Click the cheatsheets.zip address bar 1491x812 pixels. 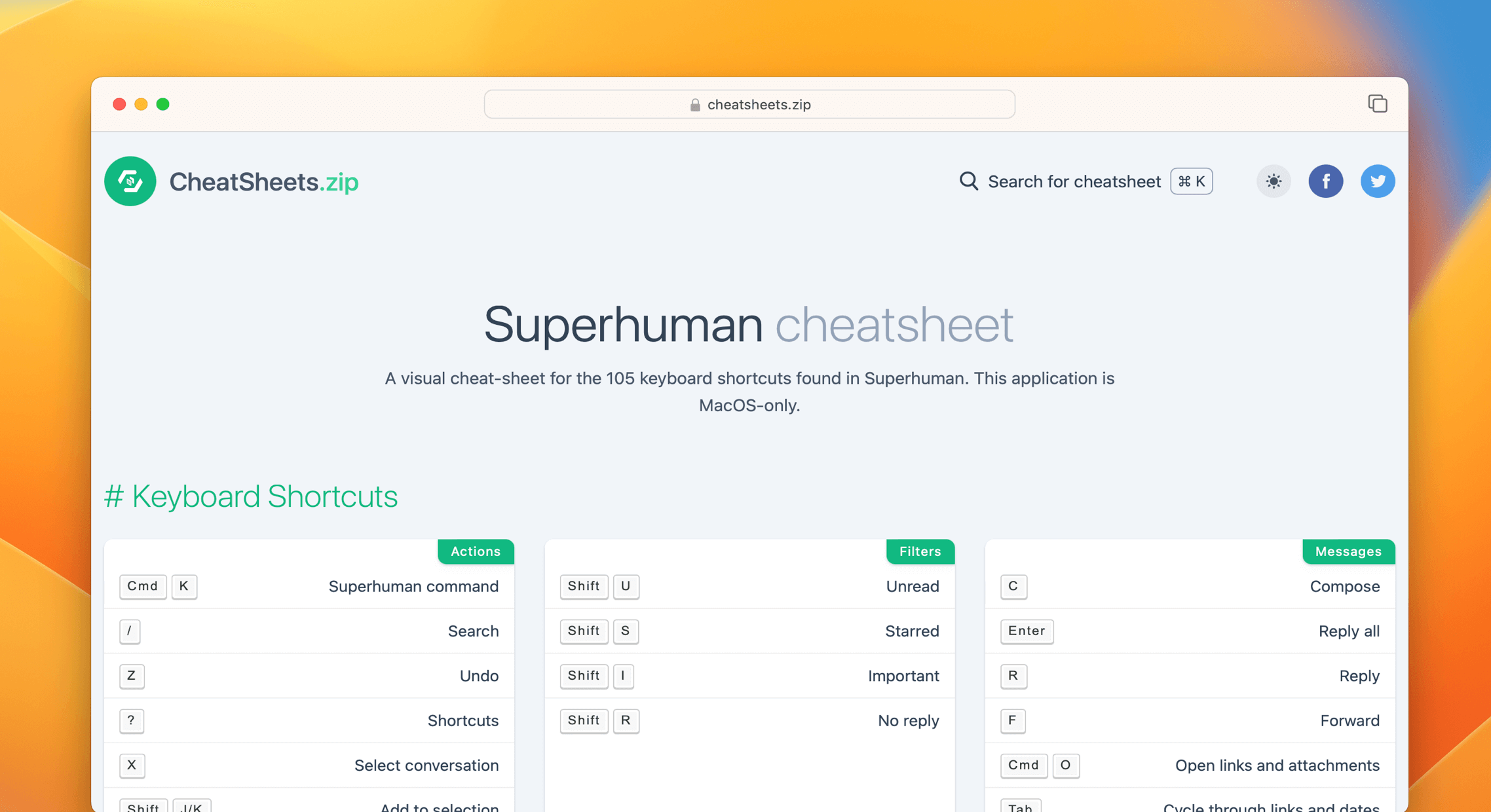(749, 104)
